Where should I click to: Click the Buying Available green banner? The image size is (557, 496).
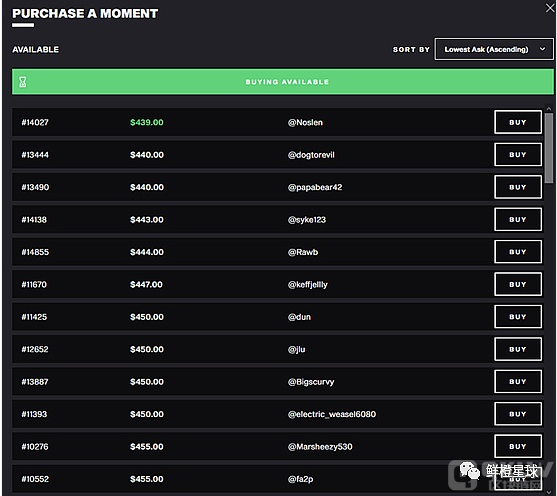click(283, 82)
